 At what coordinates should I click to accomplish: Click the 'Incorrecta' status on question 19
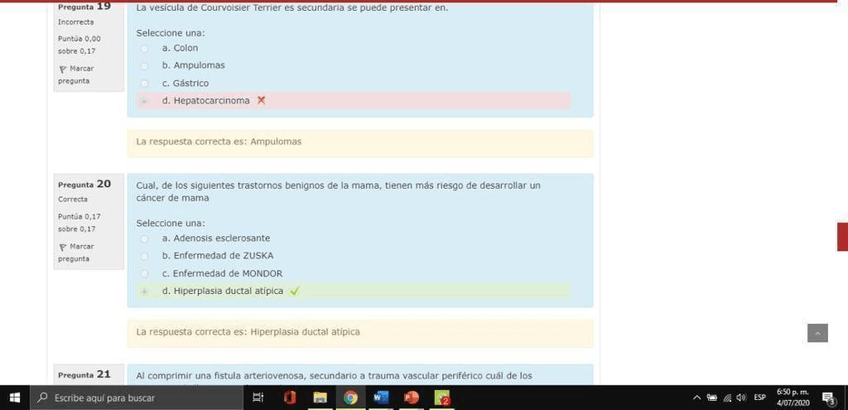tap(76, 22)
